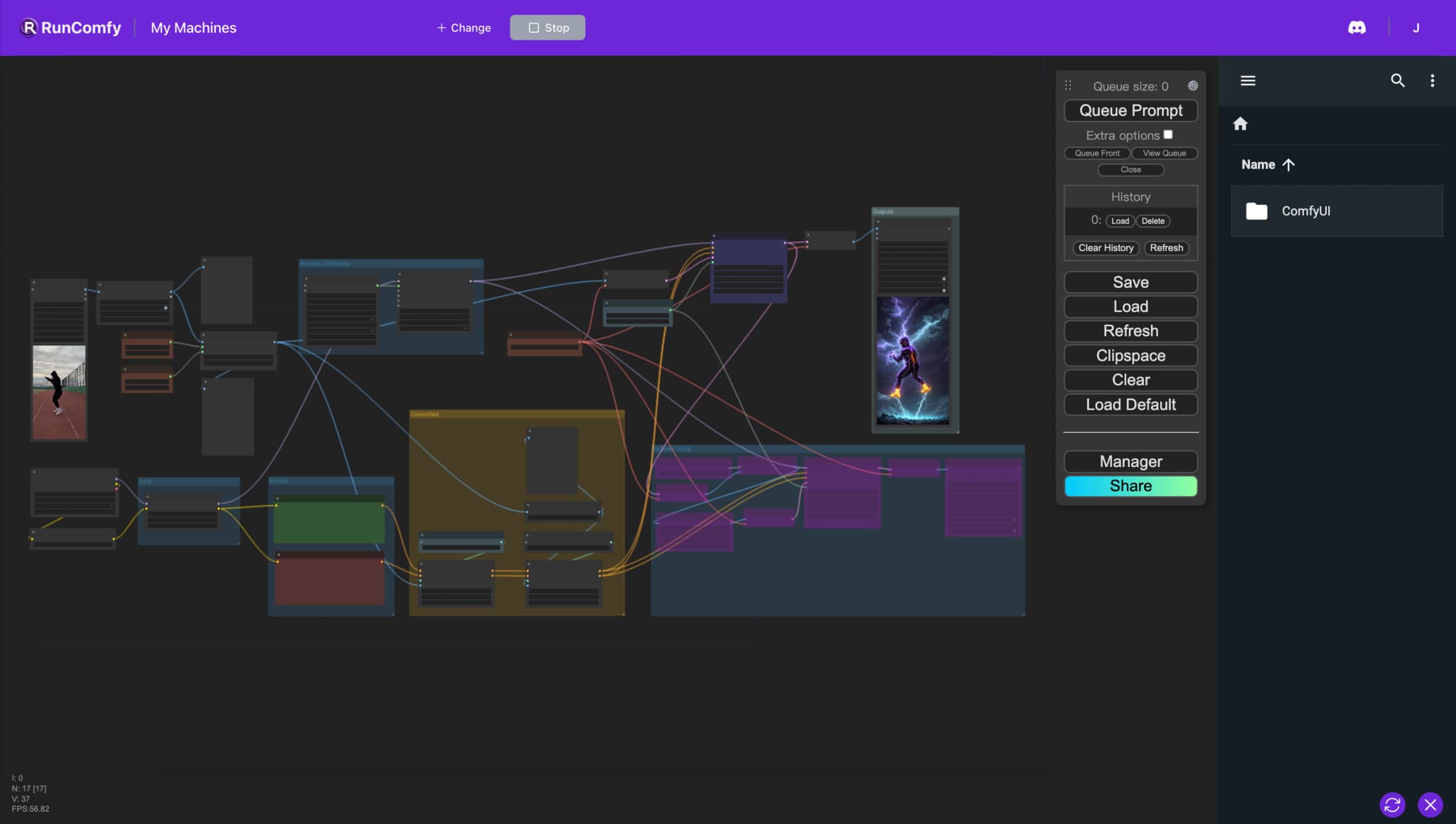
Task: Click the refresh icon at bottom right
Action: click(x=1393, y=805)
